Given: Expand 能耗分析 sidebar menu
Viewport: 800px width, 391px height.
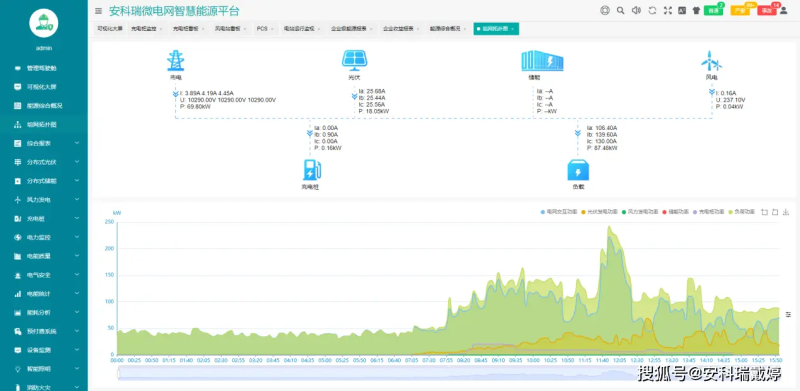Looking at the screenshot, I should (x=44, y=312).
